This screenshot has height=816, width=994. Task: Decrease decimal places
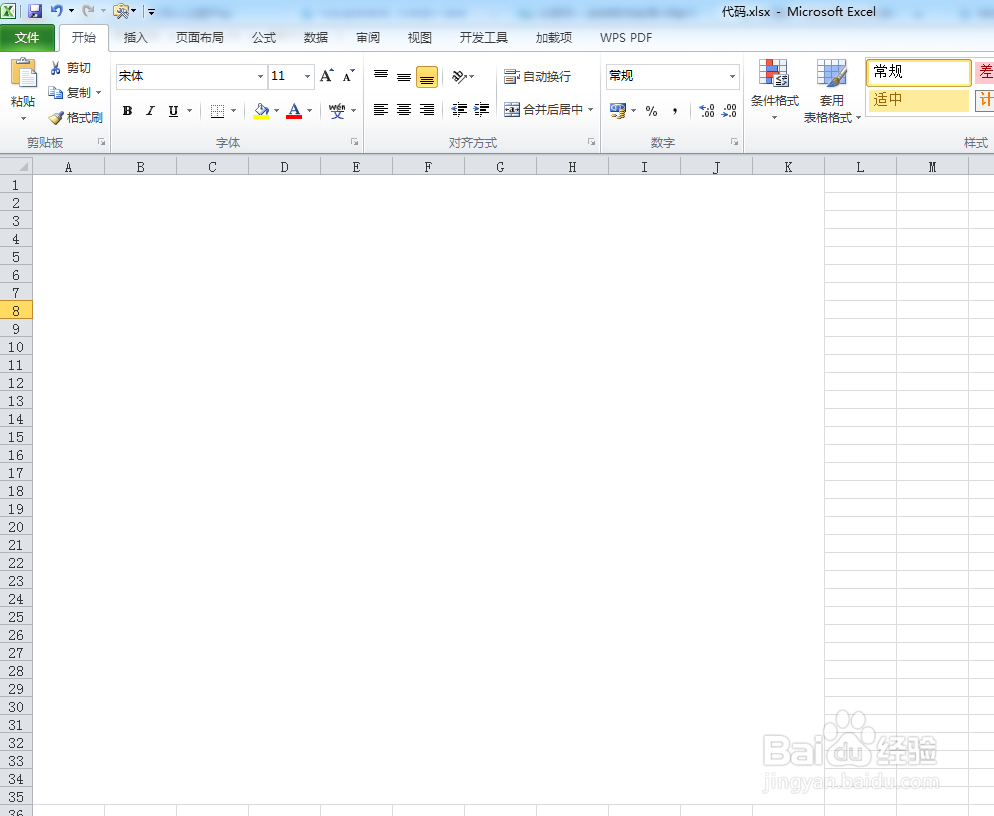tap(729, 111)
